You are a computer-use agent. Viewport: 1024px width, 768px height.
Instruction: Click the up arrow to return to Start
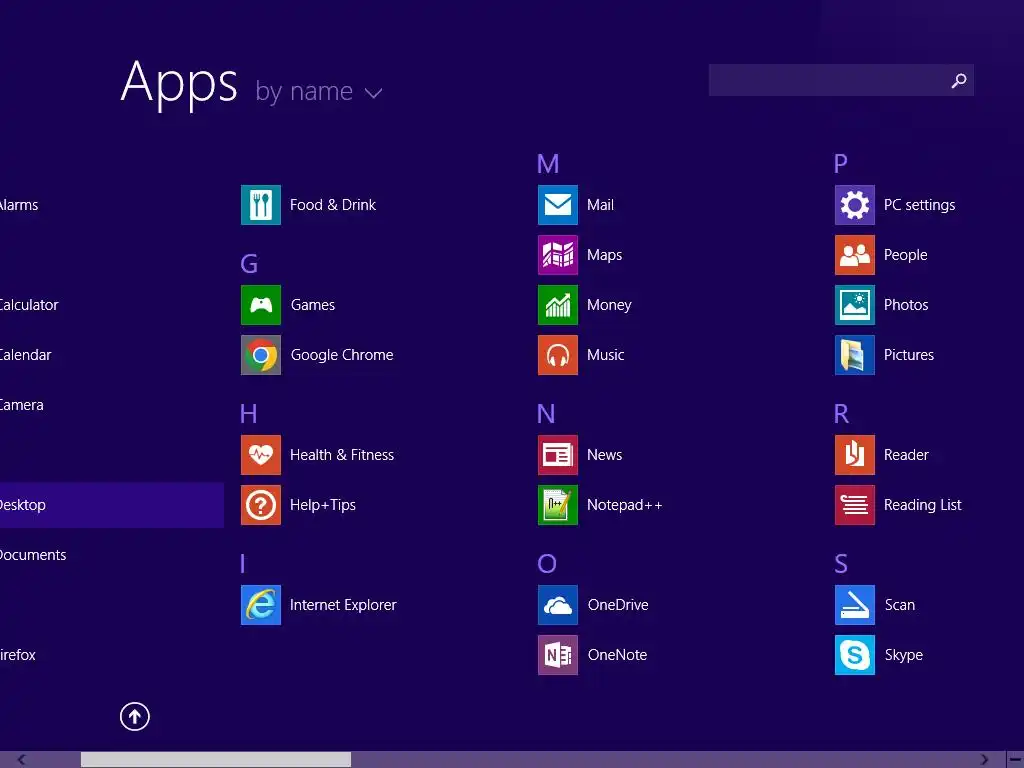coord(135,716)
